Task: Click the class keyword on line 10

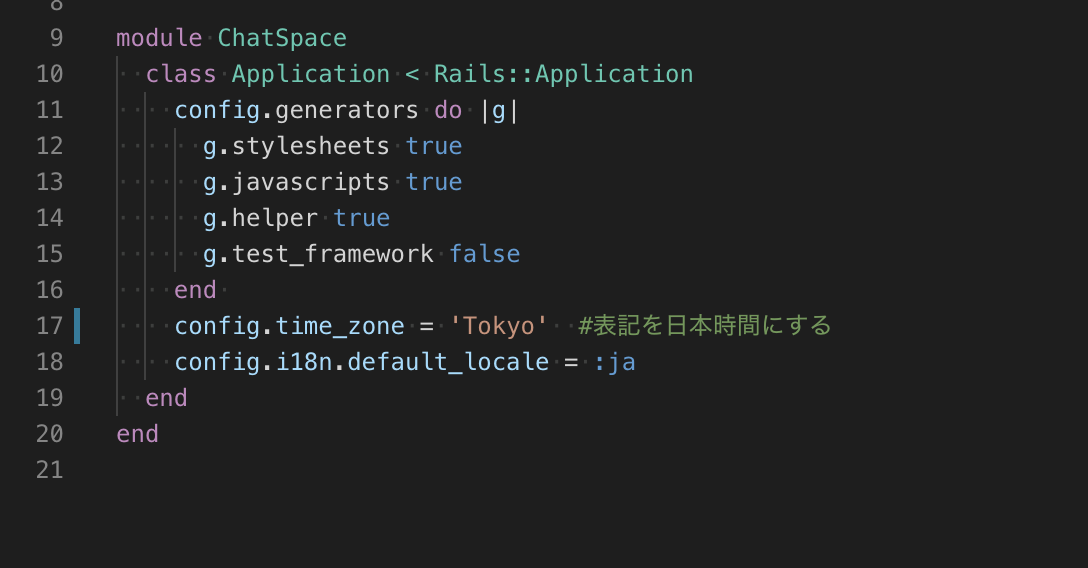Action: click(x=180, y=74)
